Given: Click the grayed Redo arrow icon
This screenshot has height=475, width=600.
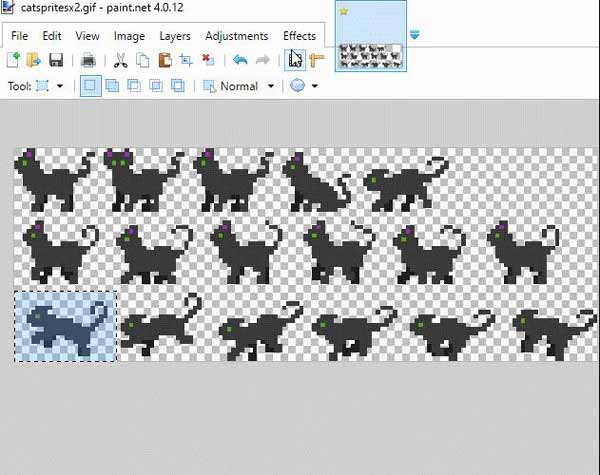Looking at the screenshot, I should coord(262,60).
